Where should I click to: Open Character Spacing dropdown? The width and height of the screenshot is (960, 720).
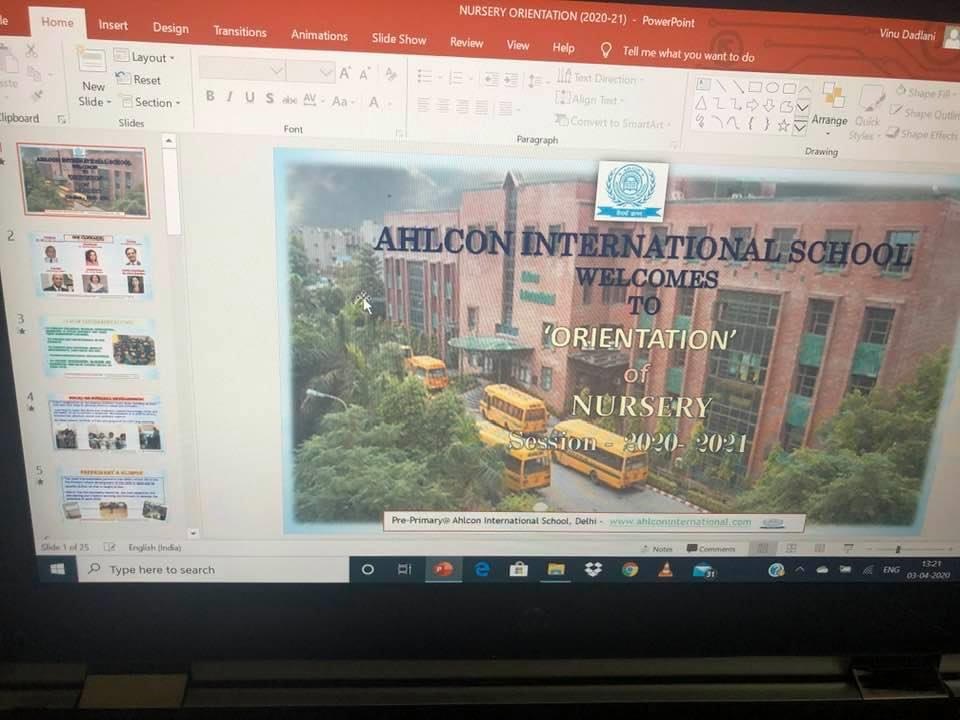[313, 100]
